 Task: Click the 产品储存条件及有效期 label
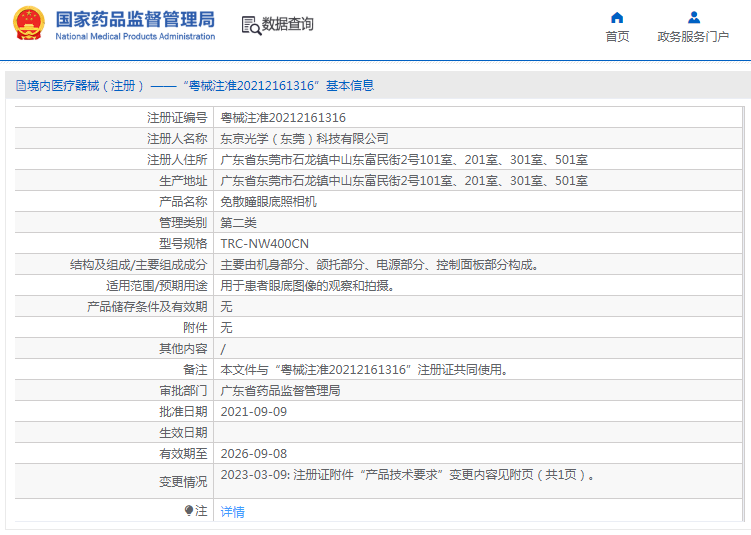(x=147, y=307)
